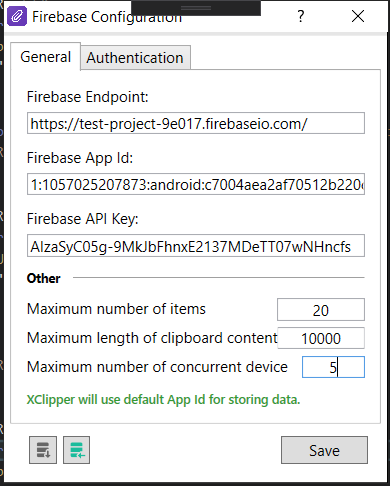
Task: Open the help question mark button
Action: point(301,16)
